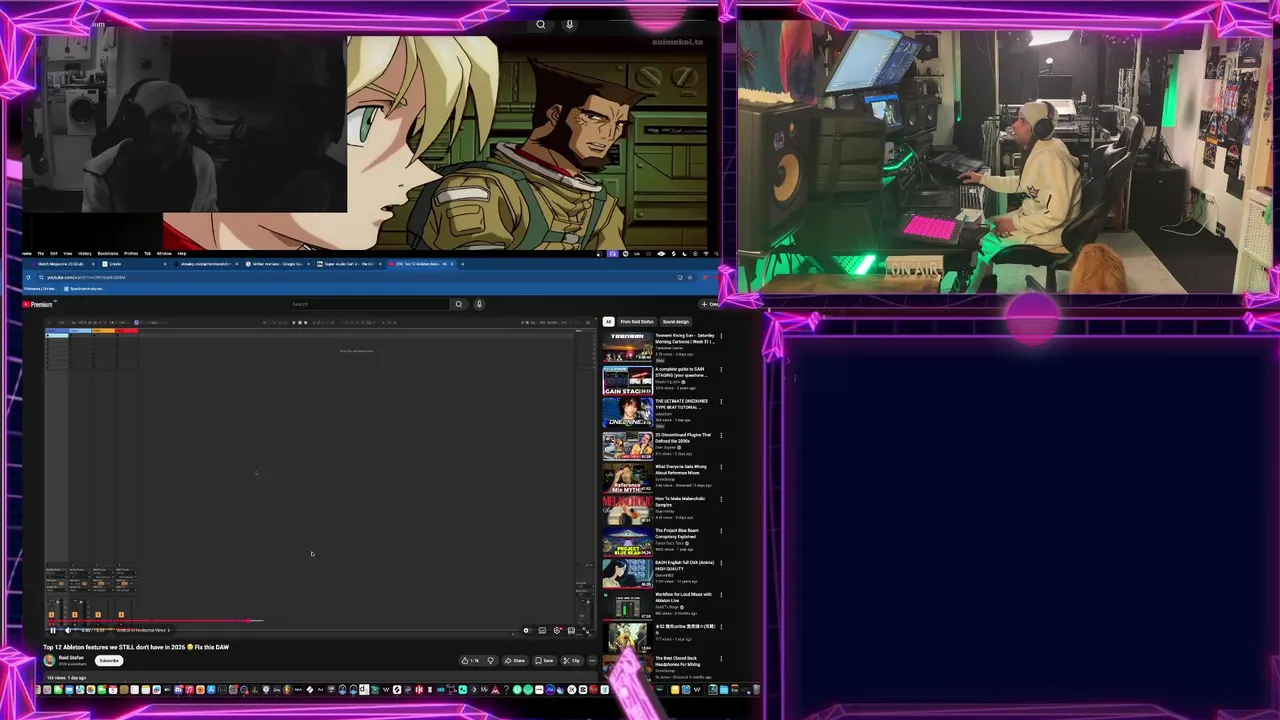Open the Help menu in menu bar

coord(182,253)
